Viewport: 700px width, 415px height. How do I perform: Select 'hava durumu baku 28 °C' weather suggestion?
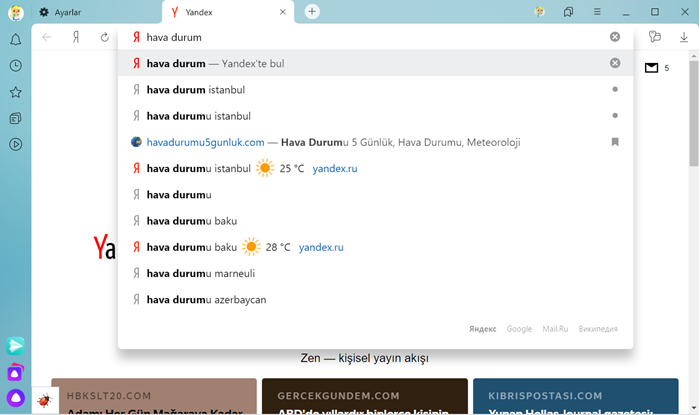375,247
